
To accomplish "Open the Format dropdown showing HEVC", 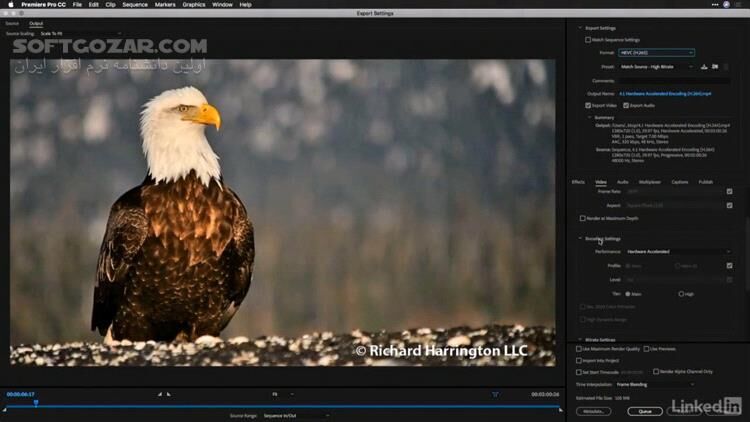I will click(x=656, y=53).
